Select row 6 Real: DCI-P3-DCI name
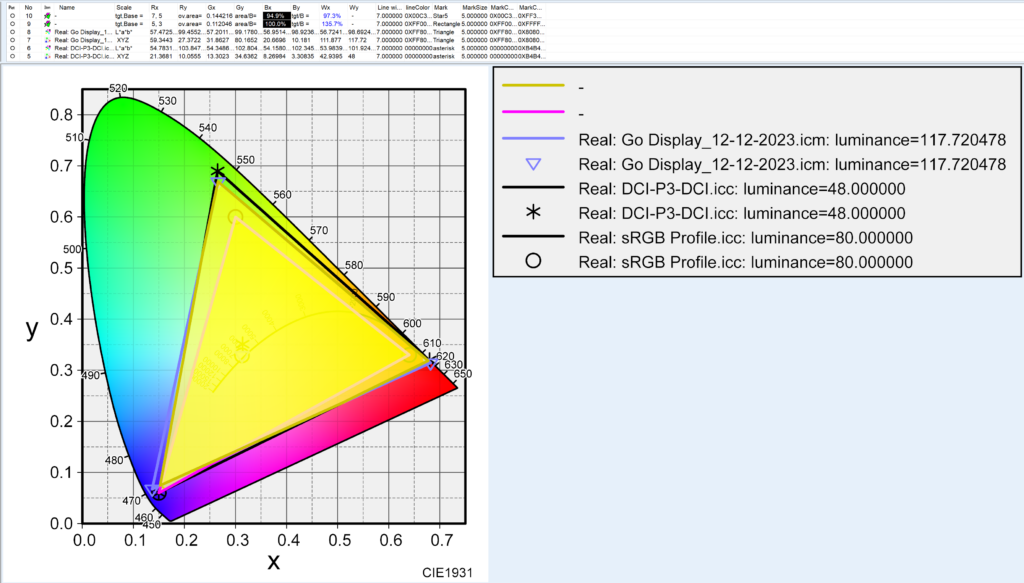This screenshot has width=1024, height=583. [x=84, y=48]
